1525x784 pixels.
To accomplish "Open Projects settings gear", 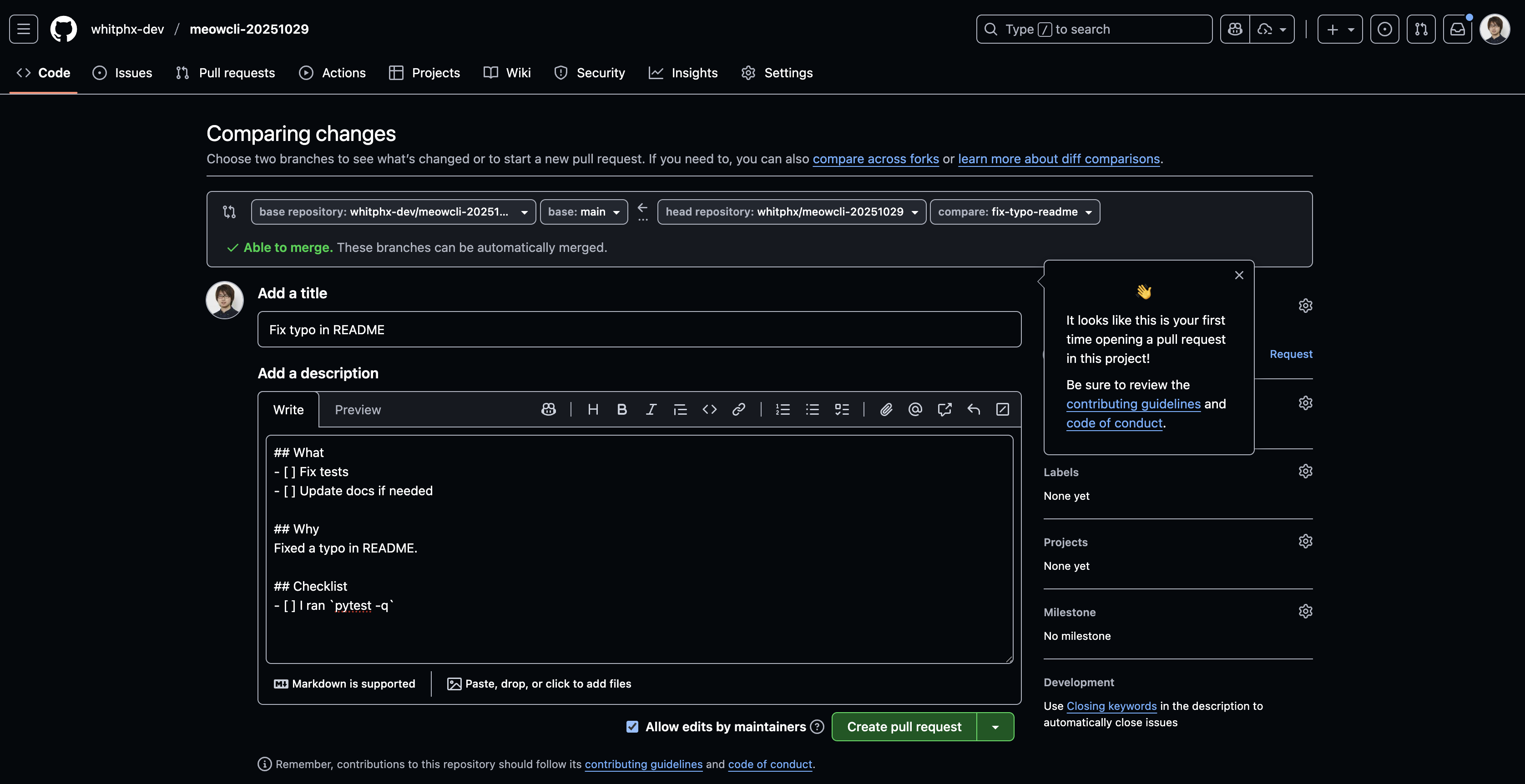I will [1305, 542].
